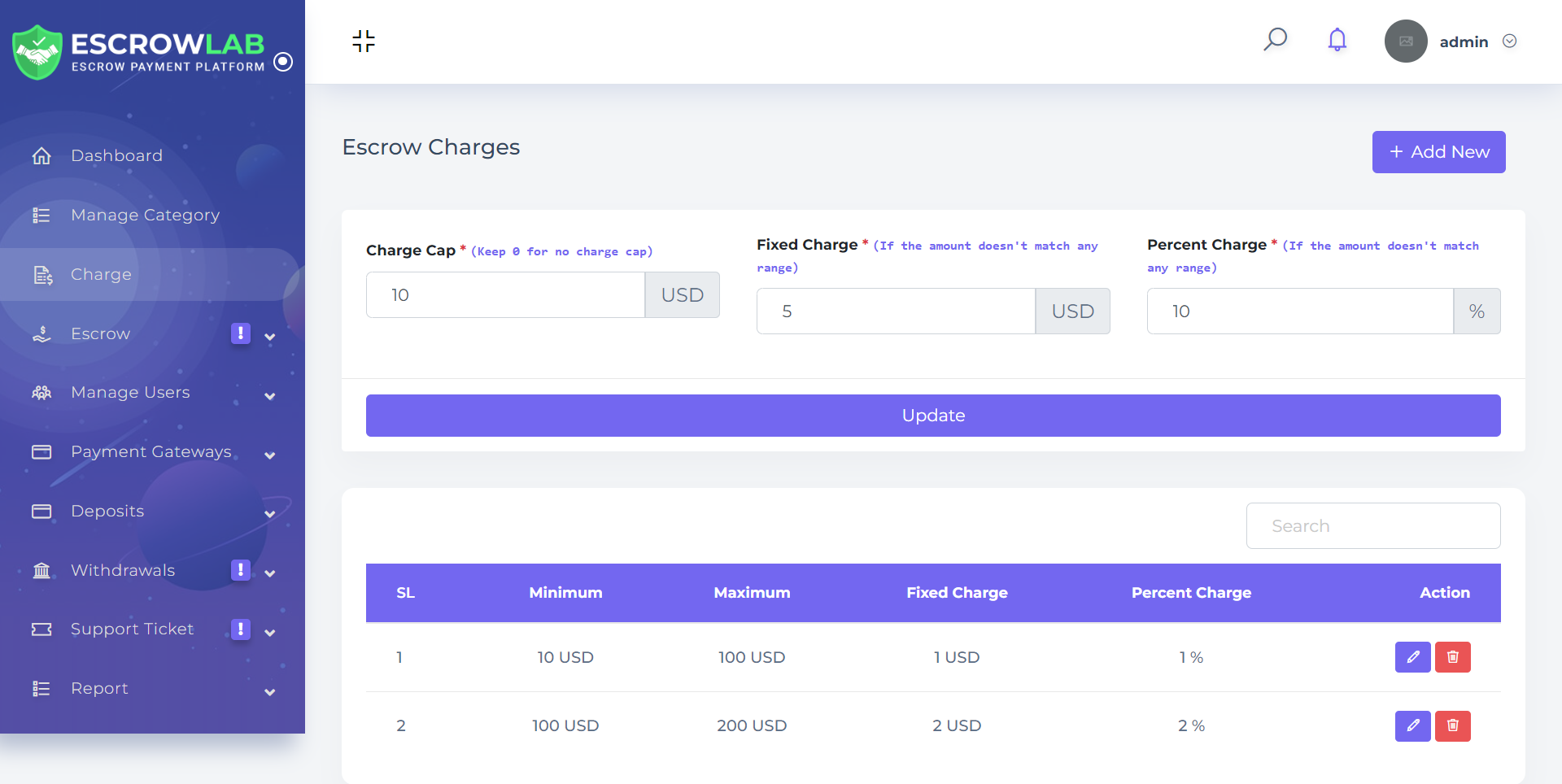Expand the Manage Users submenu
This screenshot has width=1562, height=784.
pos(269,396)
